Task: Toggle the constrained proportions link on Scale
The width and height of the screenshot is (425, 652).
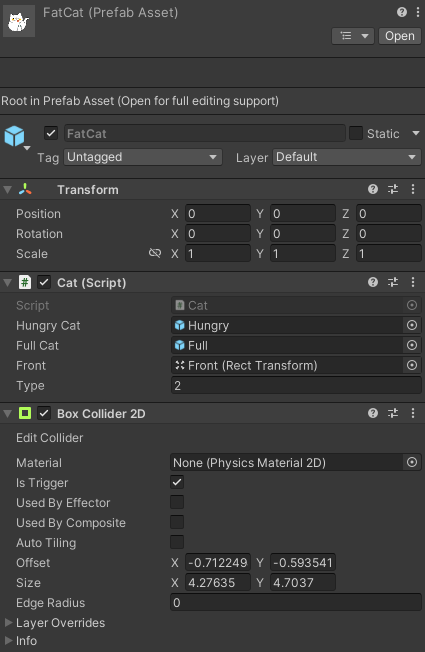Action: pyautogui.click(x=155, y=253)
